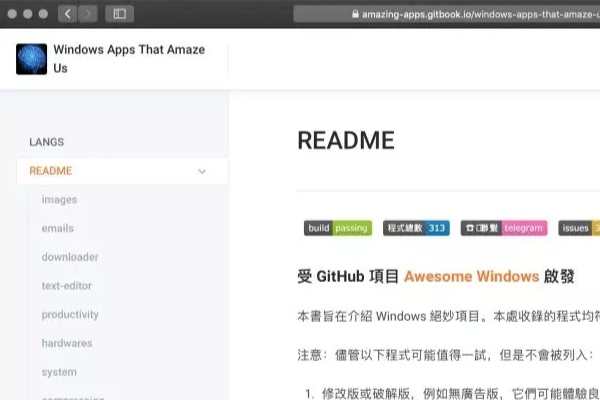Click the build passing badge
Image resolution: width=600 pixels, height=400 pixels.
click(338, 228)
